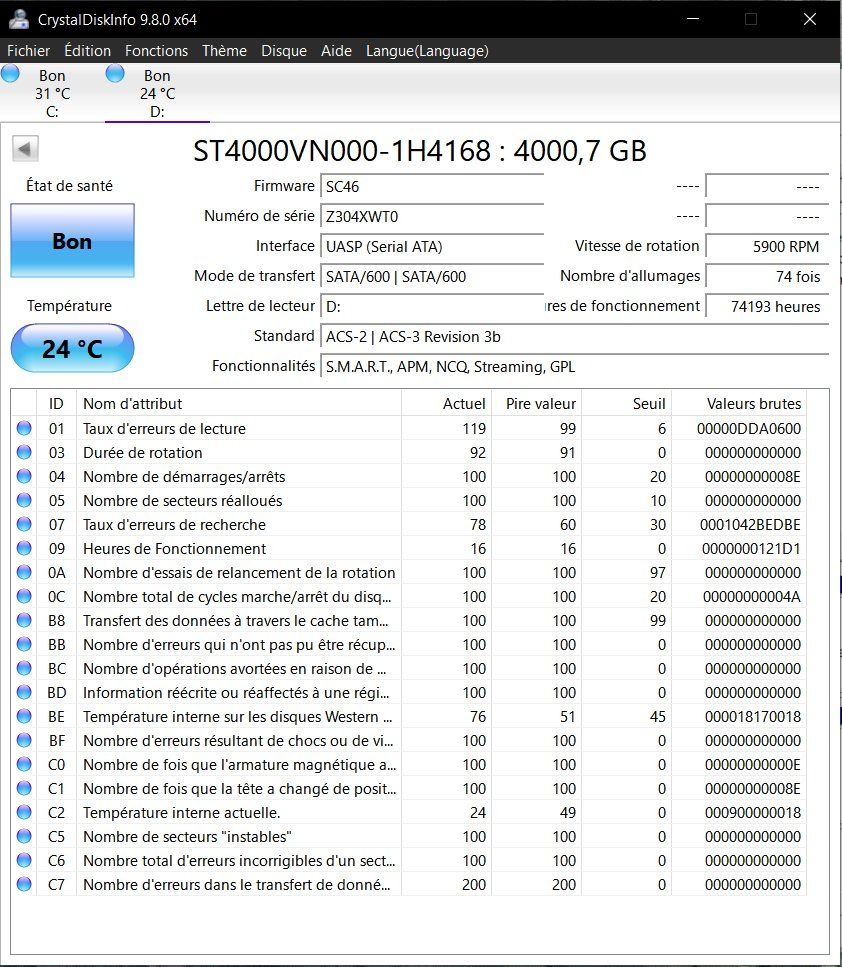The height and width of the screenshot is (967, 842).
Task: Click the 24 °C temperature button
Action: 72,348
